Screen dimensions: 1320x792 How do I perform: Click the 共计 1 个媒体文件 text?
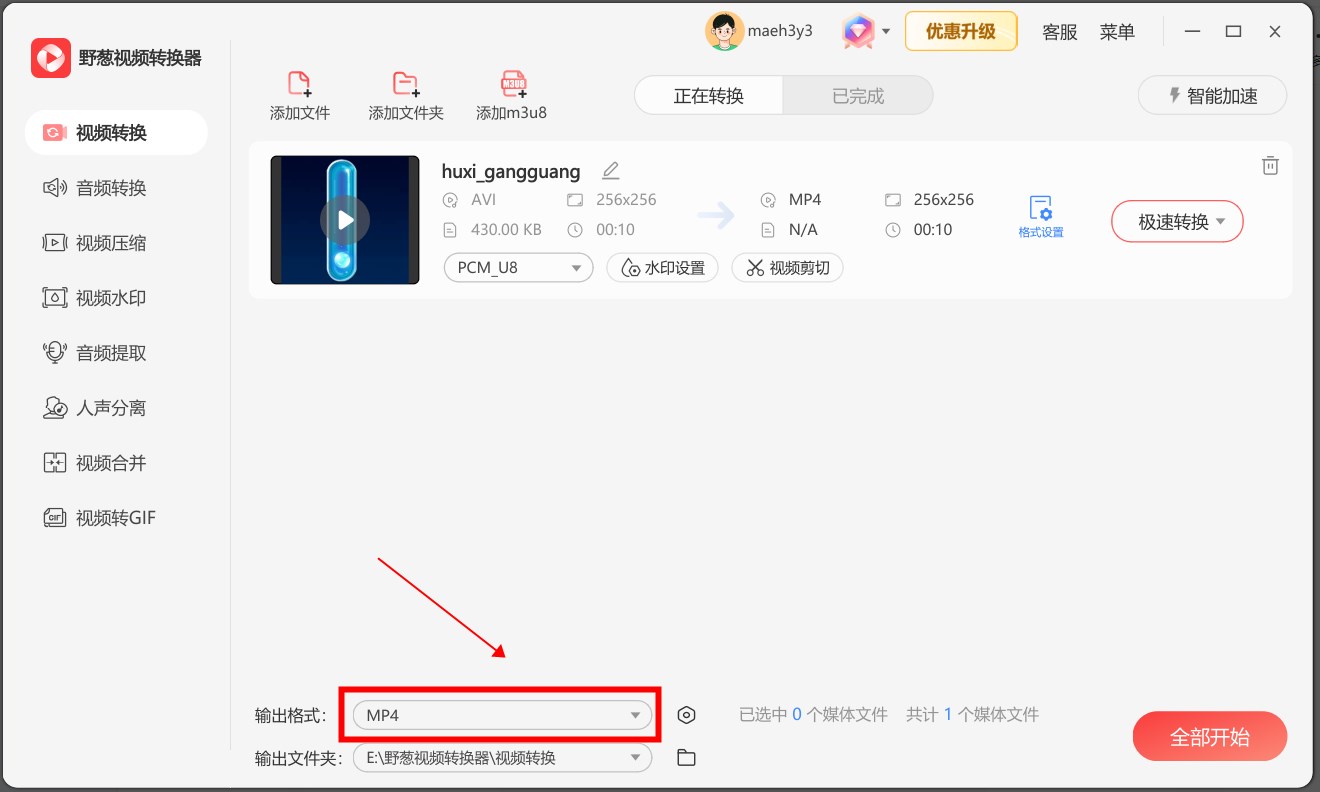pyautogui.click(x=972, y=715)
